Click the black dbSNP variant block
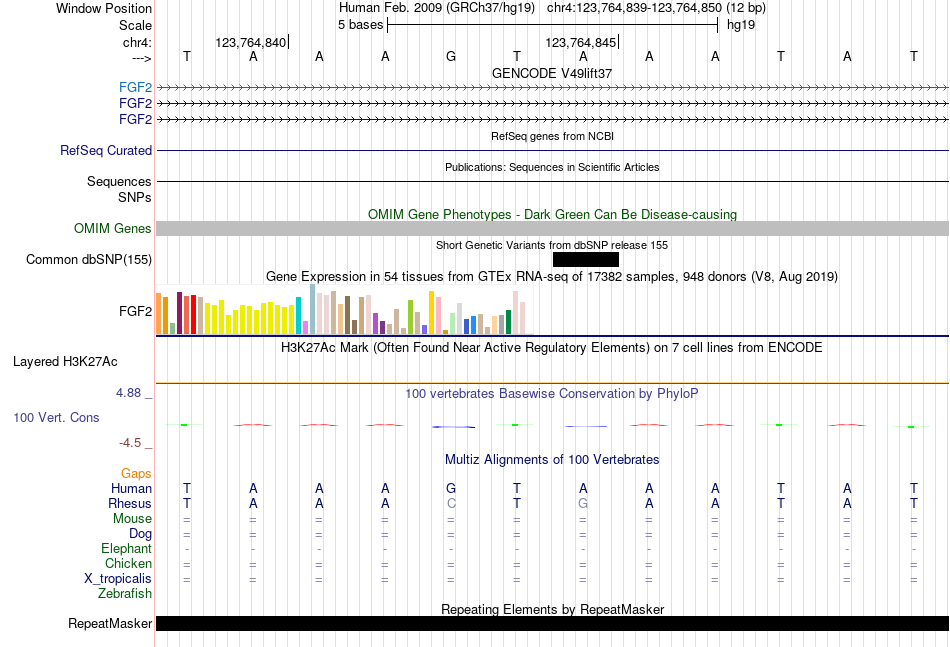 (x=586, y=259)
